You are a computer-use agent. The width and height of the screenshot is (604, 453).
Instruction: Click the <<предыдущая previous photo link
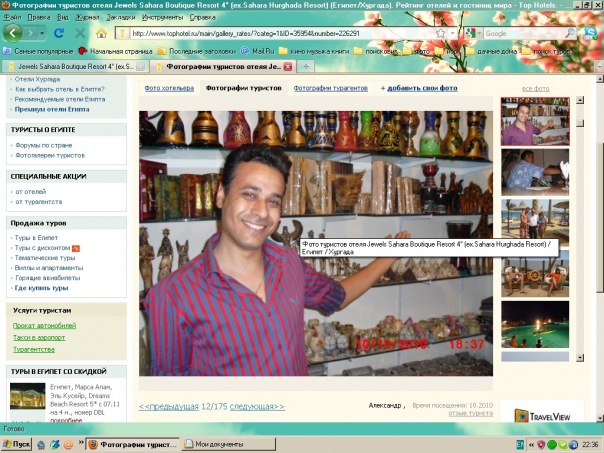[172, 406]
